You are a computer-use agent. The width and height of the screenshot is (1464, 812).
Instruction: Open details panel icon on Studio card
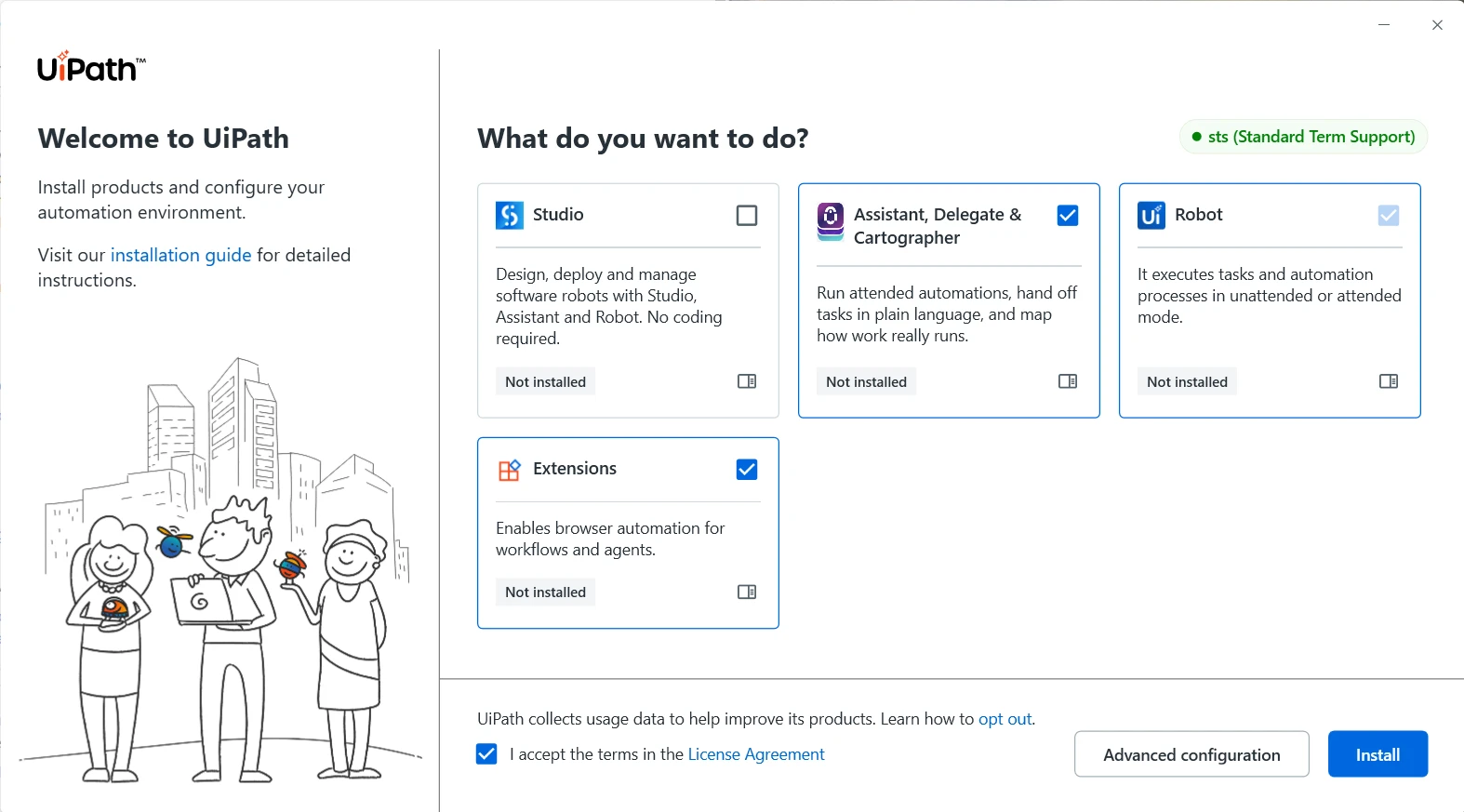click(747, 381)
